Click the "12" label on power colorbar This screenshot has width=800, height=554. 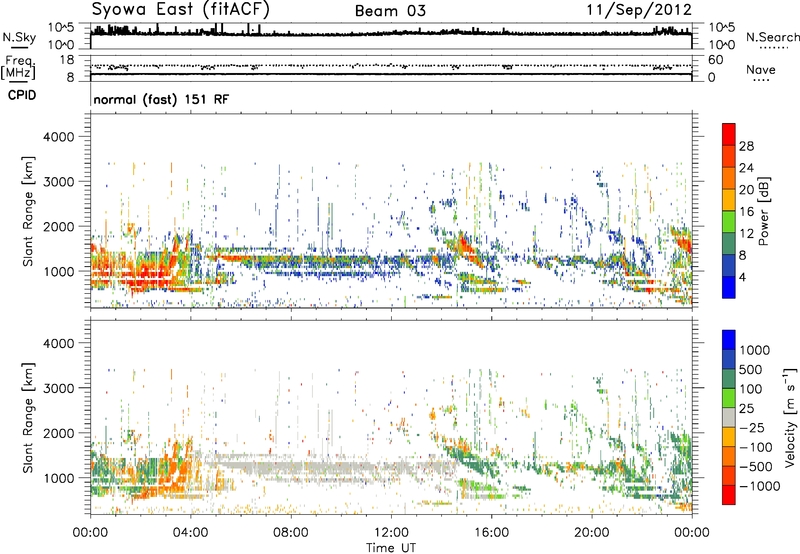746,234
